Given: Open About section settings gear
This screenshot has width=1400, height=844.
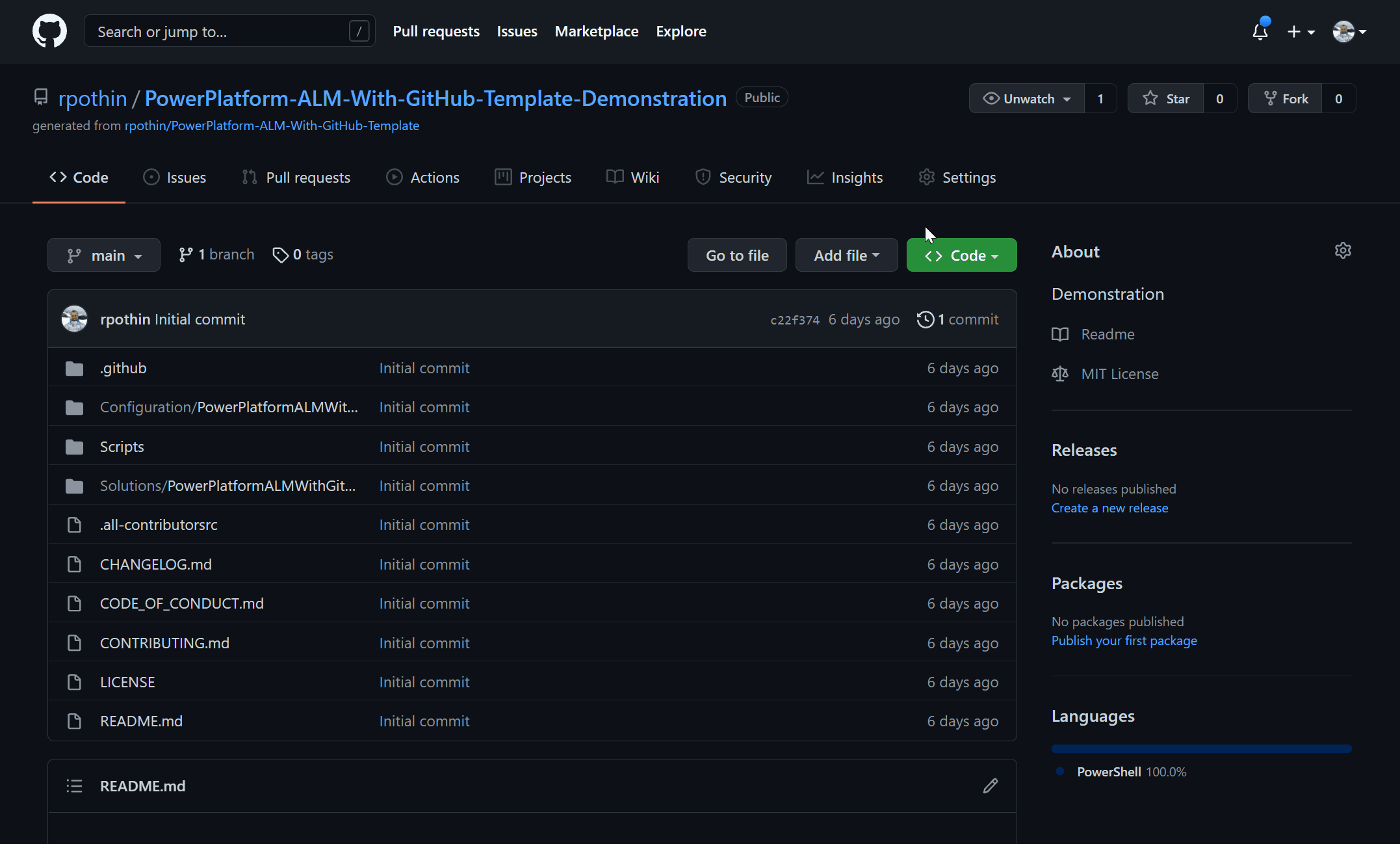Looking at the screenshot, I should [x=1343, y=250].
